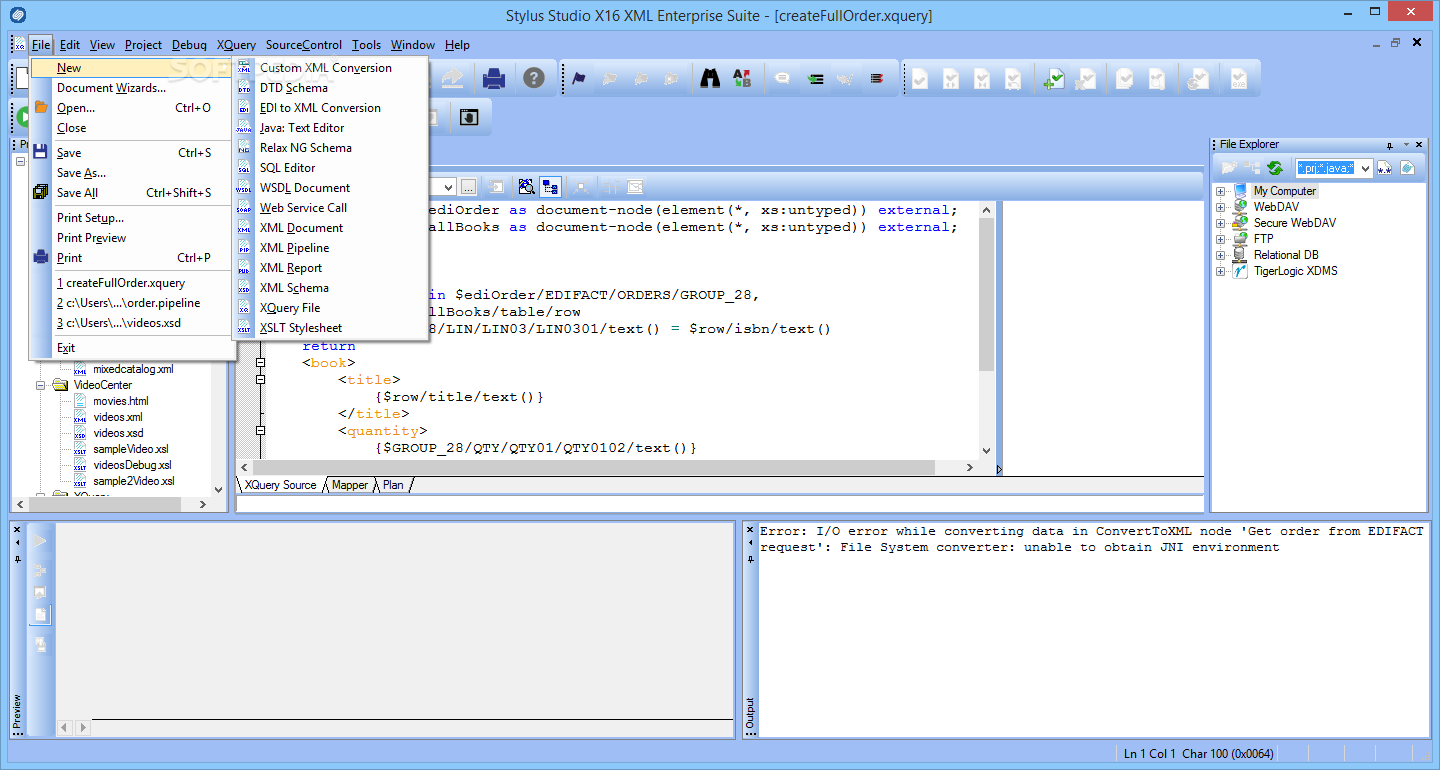Click the tree-structure icon in the editor toolbar
Screen dimensions: 1440x770
click(550, 186)
